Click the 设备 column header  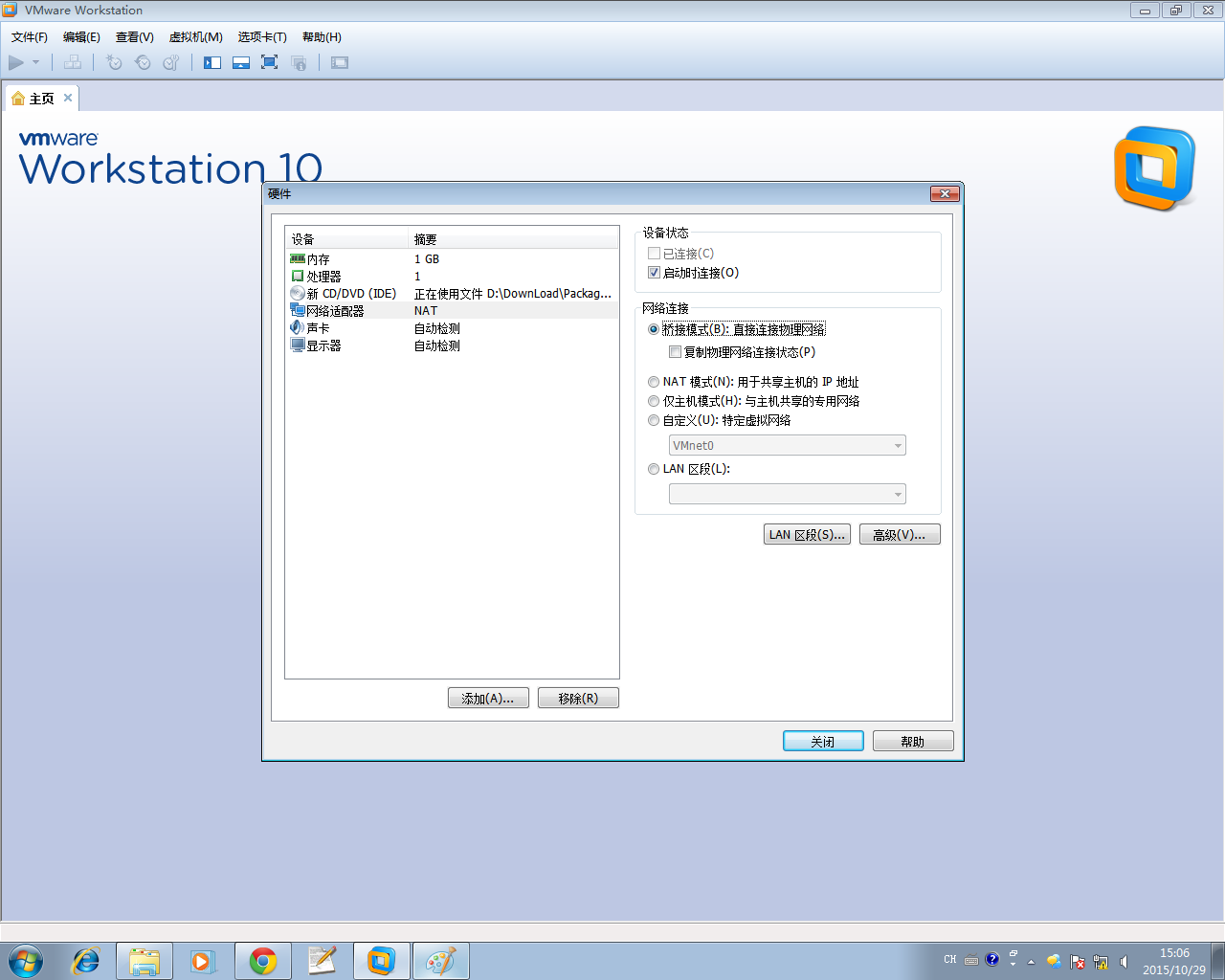(347, 239)
